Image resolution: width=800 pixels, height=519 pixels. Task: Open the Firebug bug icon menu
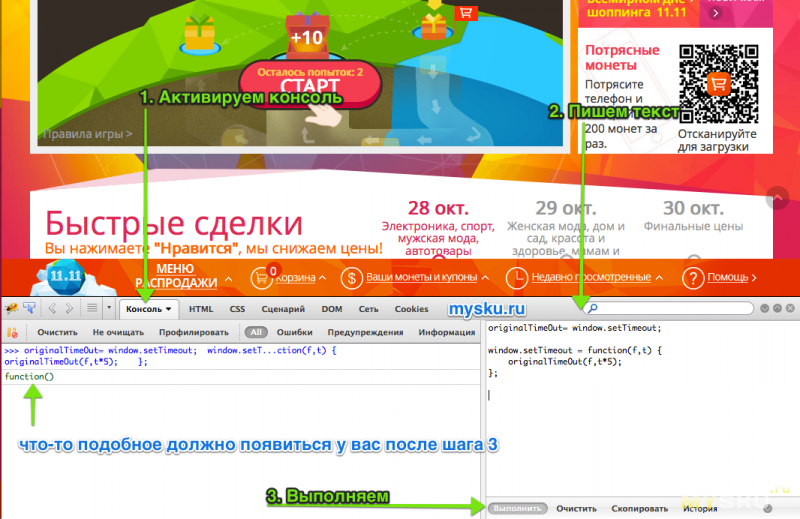click(11, 308)
